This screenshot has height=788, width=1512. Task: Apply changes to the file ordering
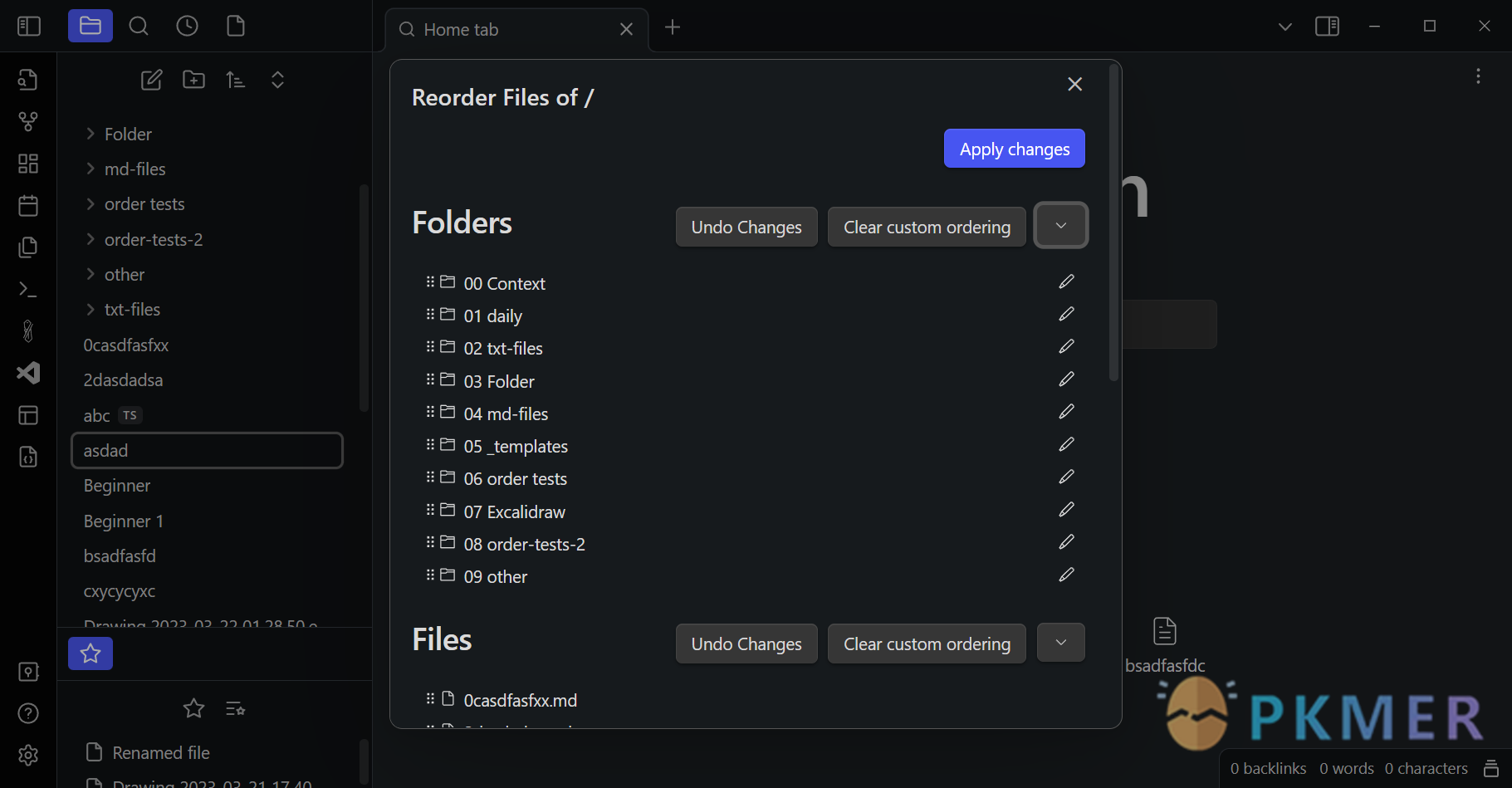click(x=1014, y=148)
